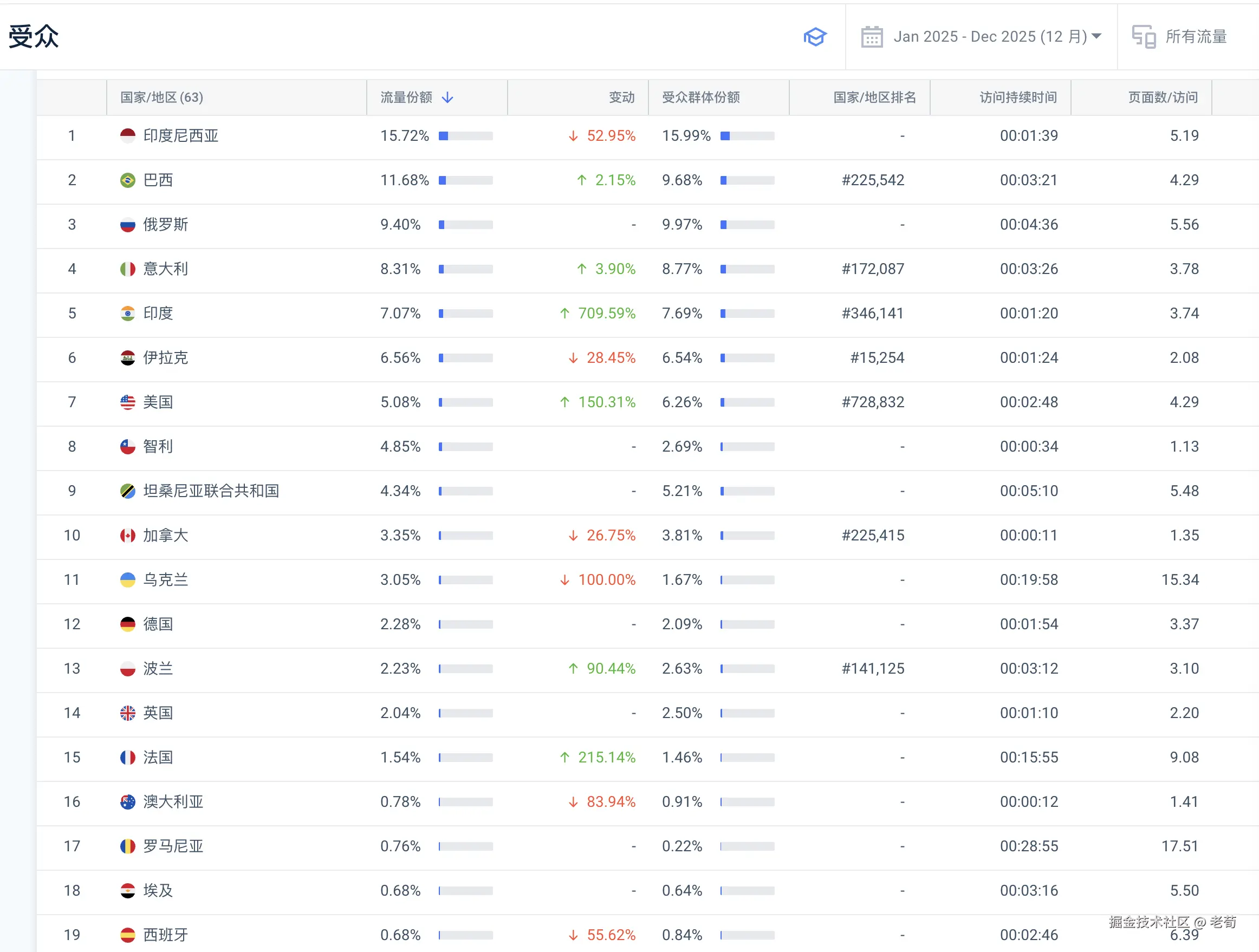Click the 国家/地区 (63) column header
1259x952 pixels.
click(x=161, y=98)
